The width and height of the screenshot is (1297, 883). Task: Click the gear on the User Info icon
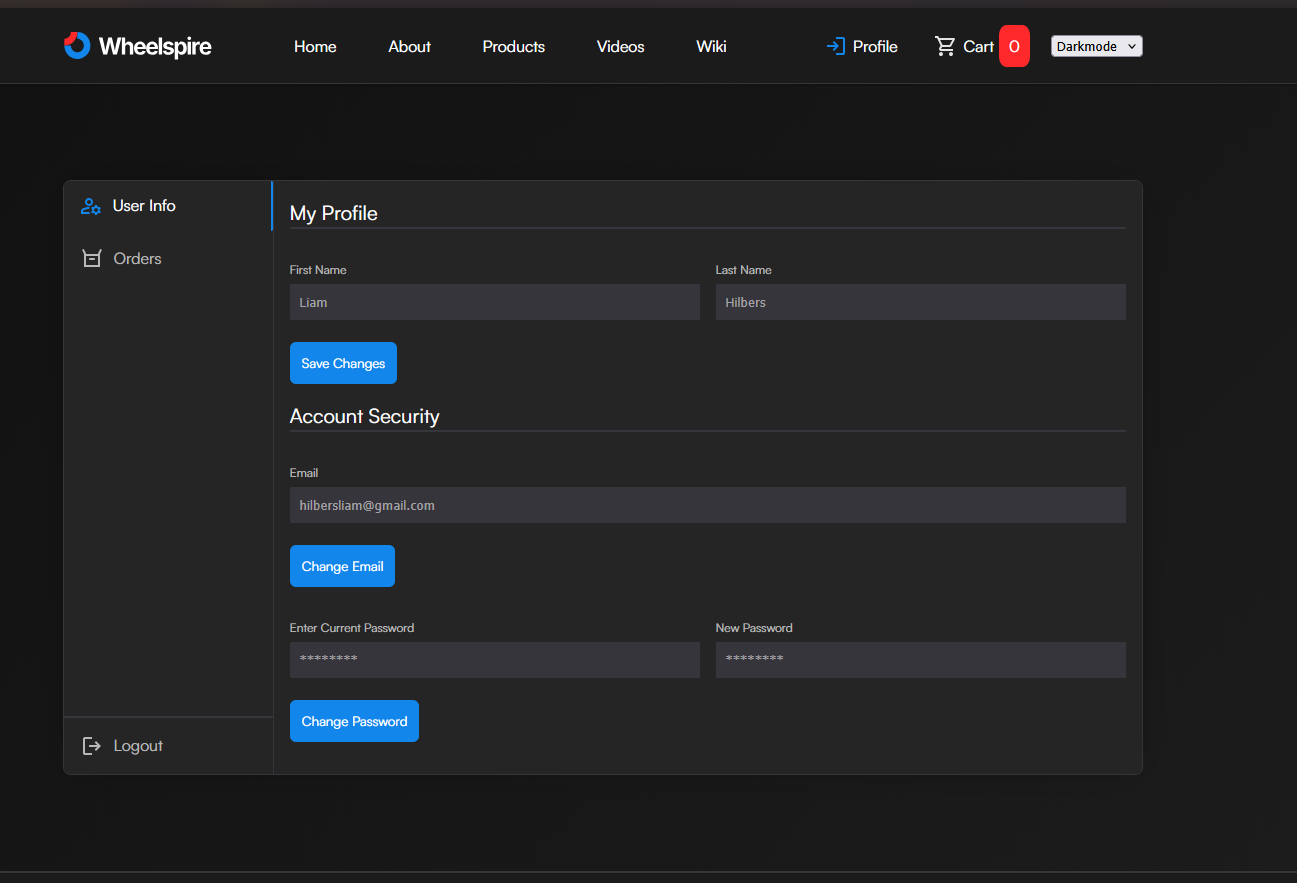tap(97, 211)
